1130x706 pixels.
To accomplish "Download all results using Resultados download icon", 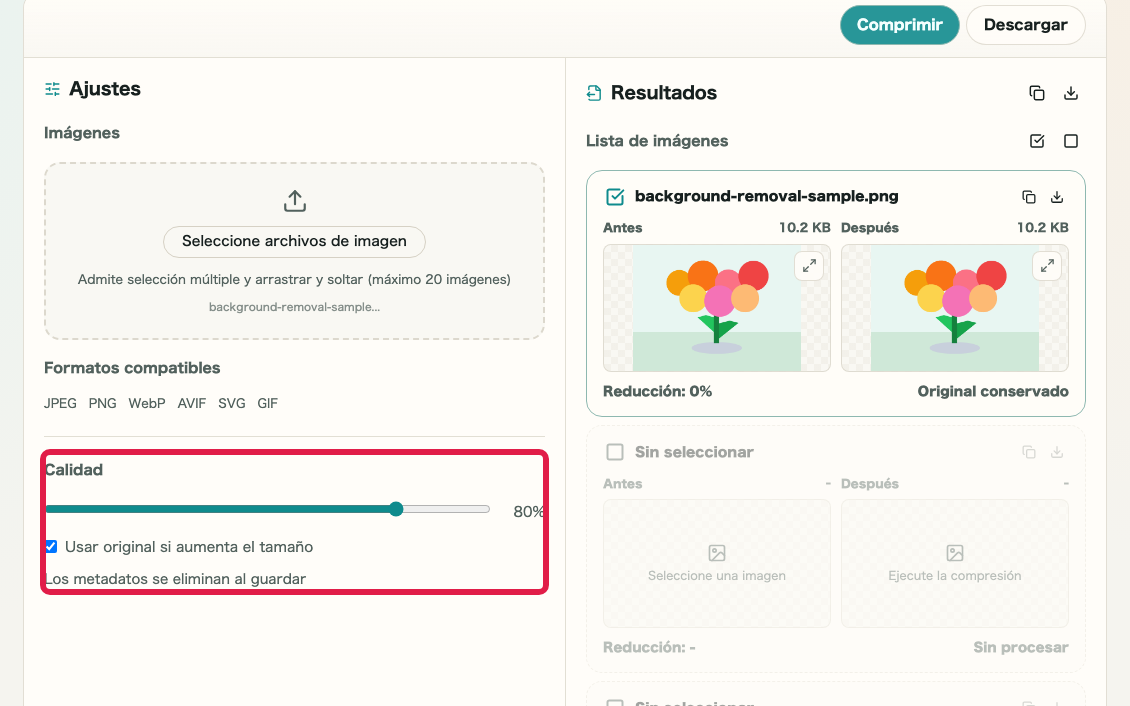I will 1071,93.
